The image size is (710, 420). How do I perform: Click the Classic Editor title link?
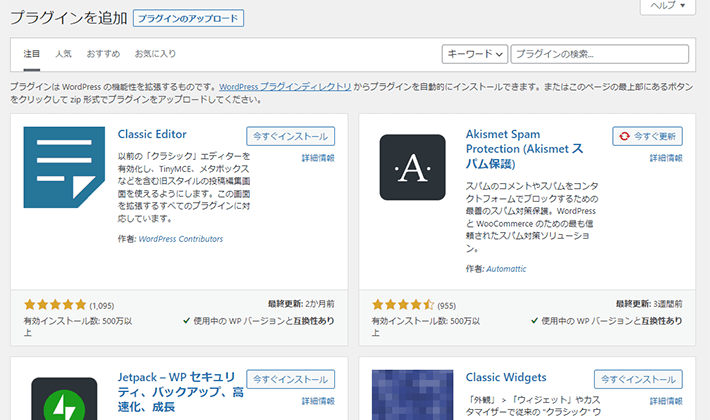pyautogui.click(x=152, y=134)
